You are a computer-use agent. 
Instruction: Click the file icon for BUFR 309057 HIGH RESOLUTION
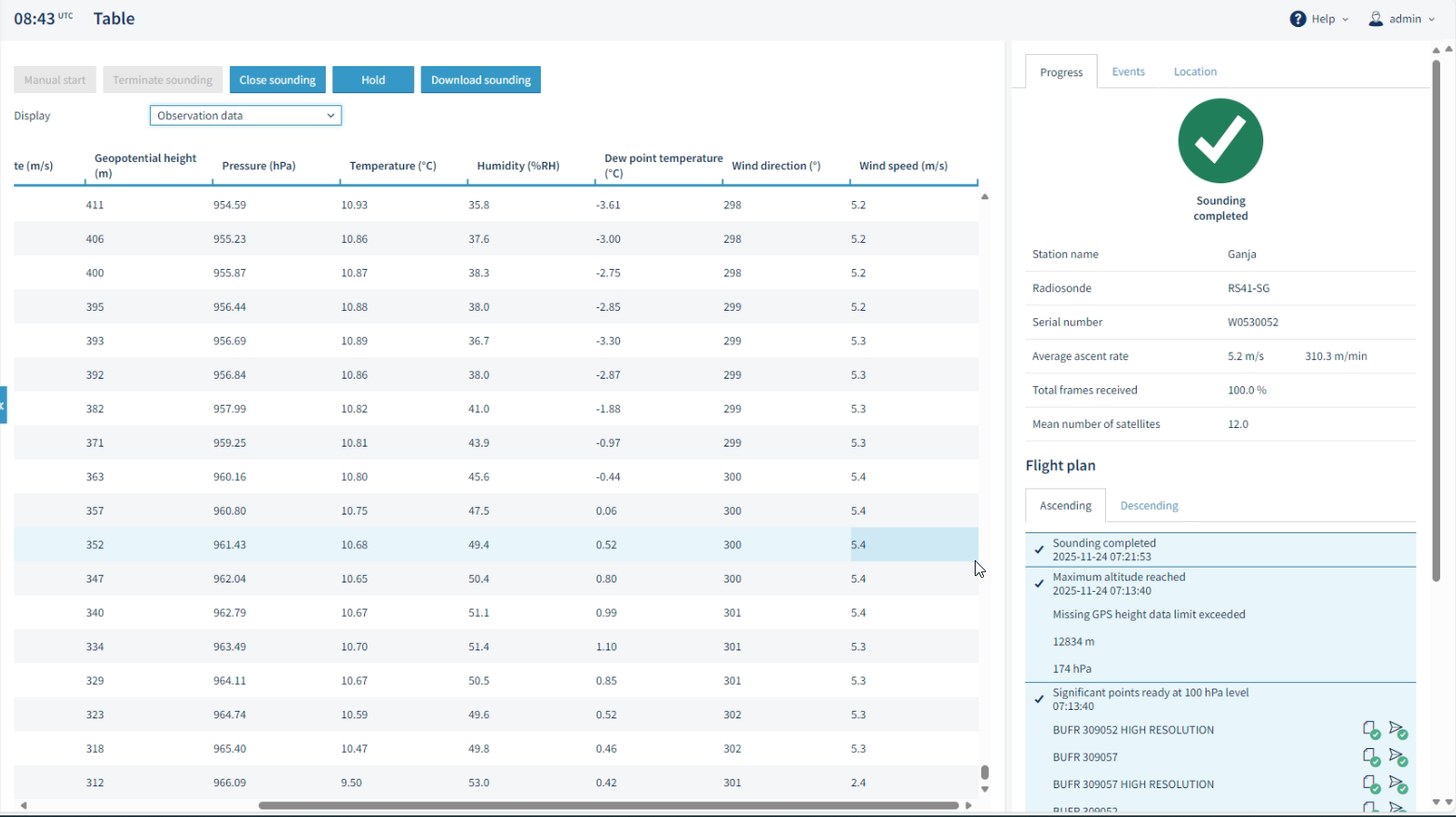pyautogui.click(x=1370, y=784)
